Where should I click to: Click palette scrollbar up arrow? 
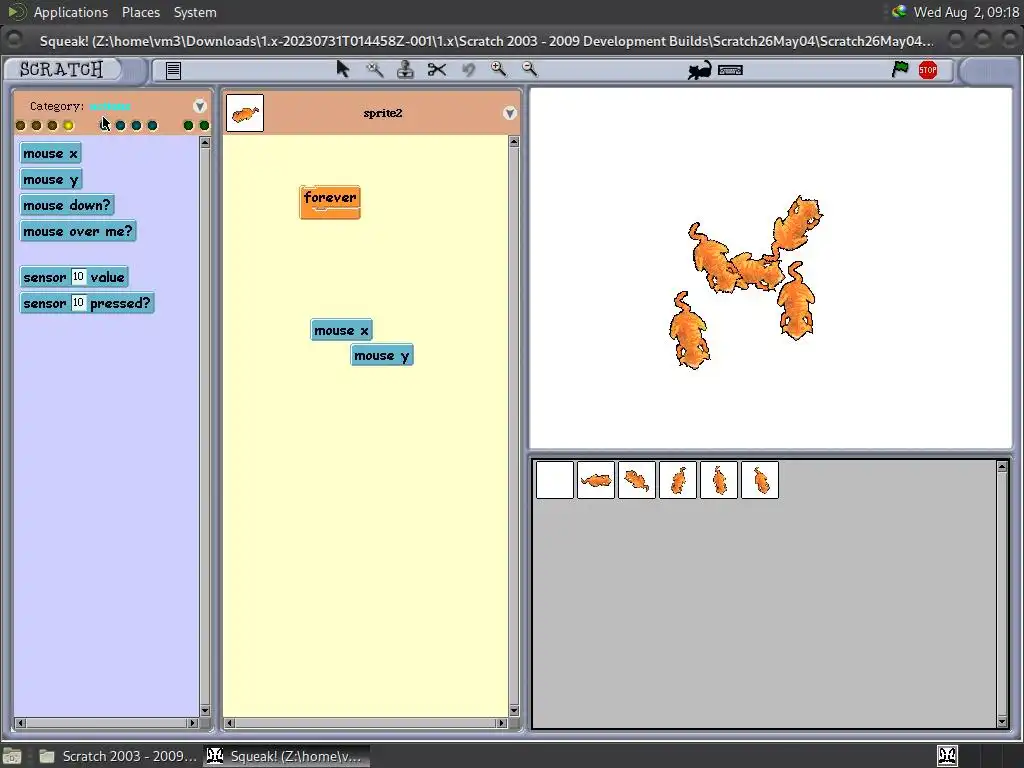205,142
